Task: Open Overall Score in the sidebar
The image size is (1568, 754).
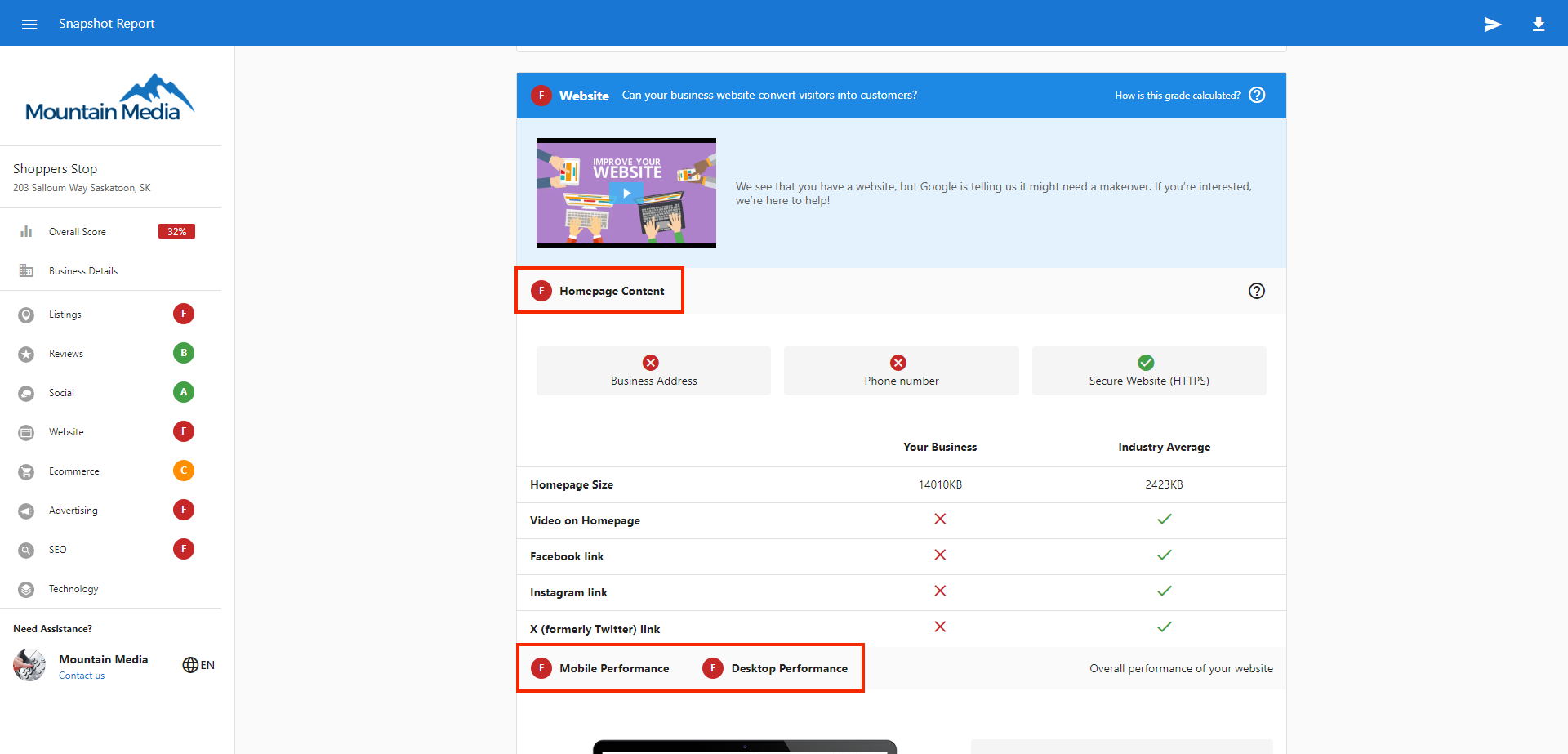Action: coord(78,232)
